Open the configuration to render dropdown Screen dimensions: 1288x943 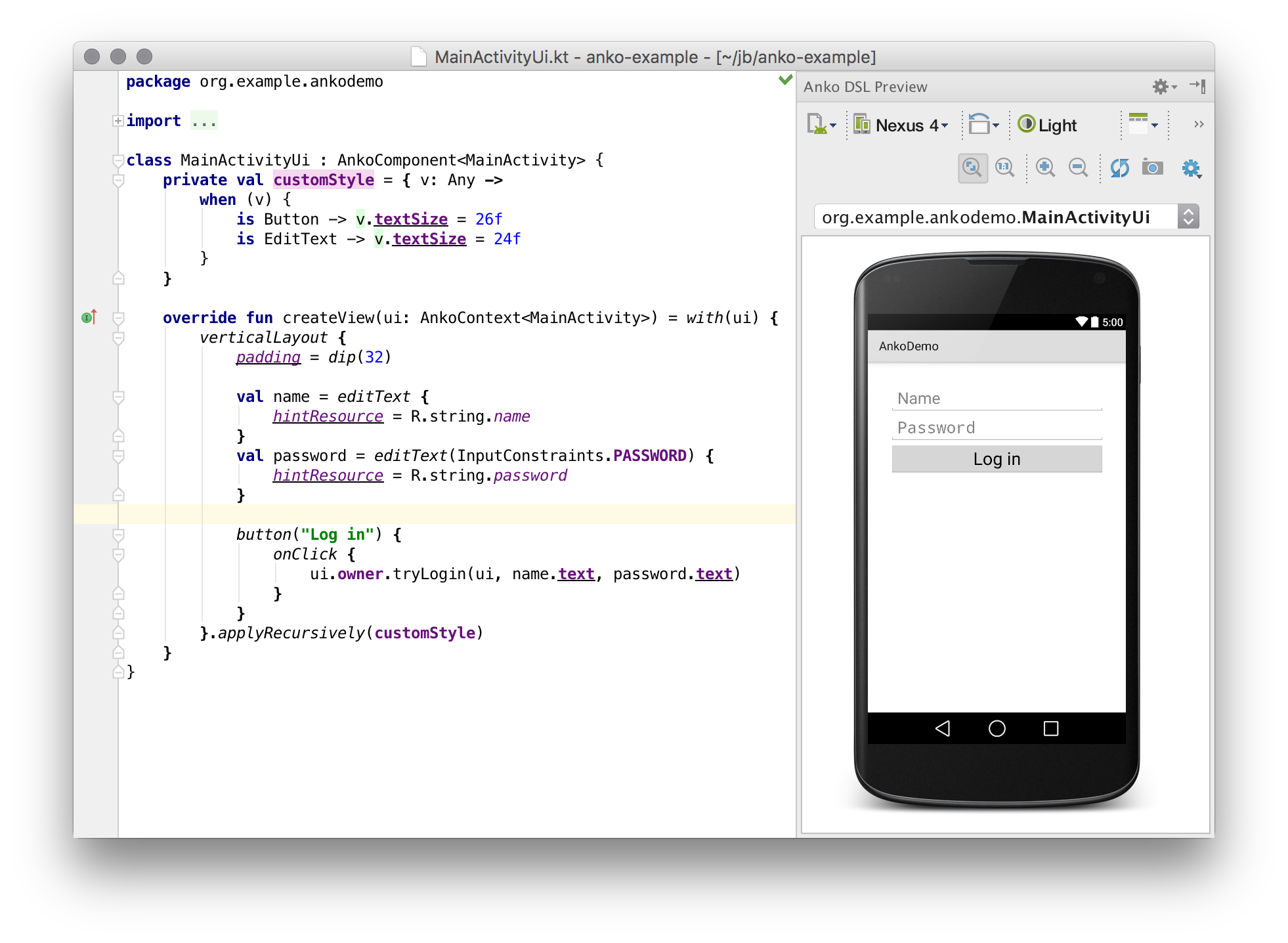coord(821,124)
